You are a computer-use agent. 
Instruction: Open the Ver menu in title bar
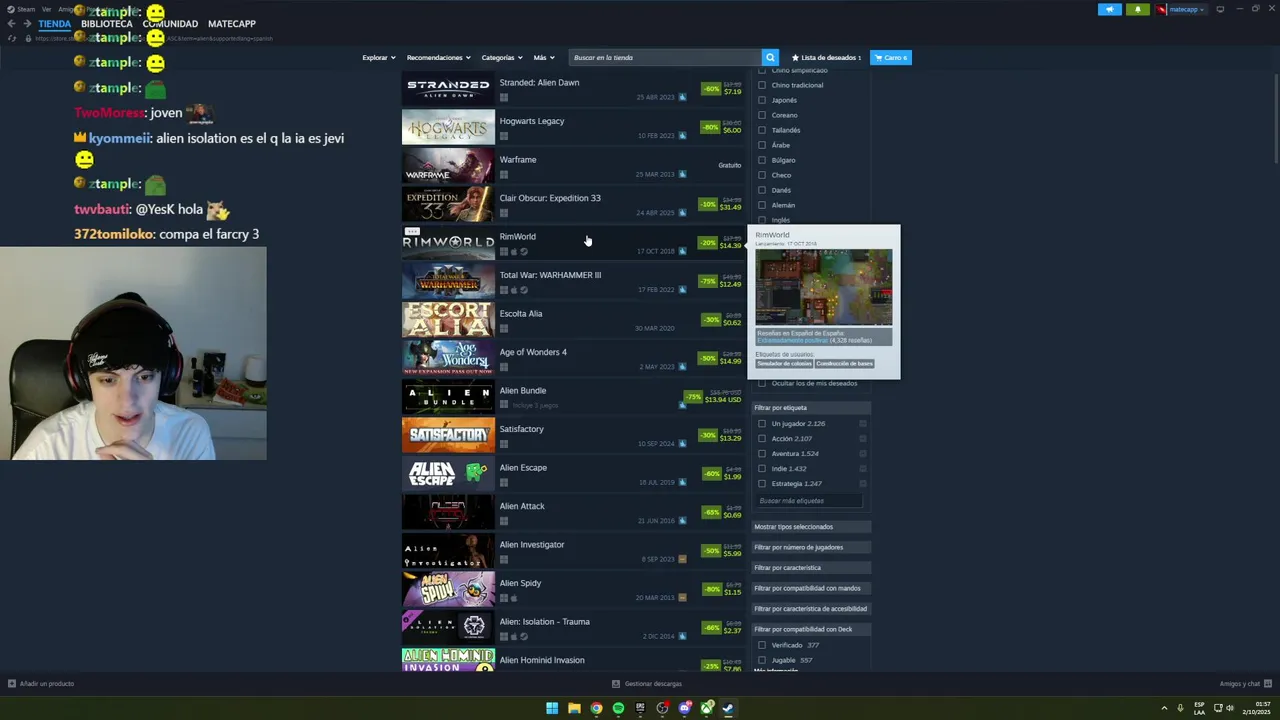[x=46, y=9]
